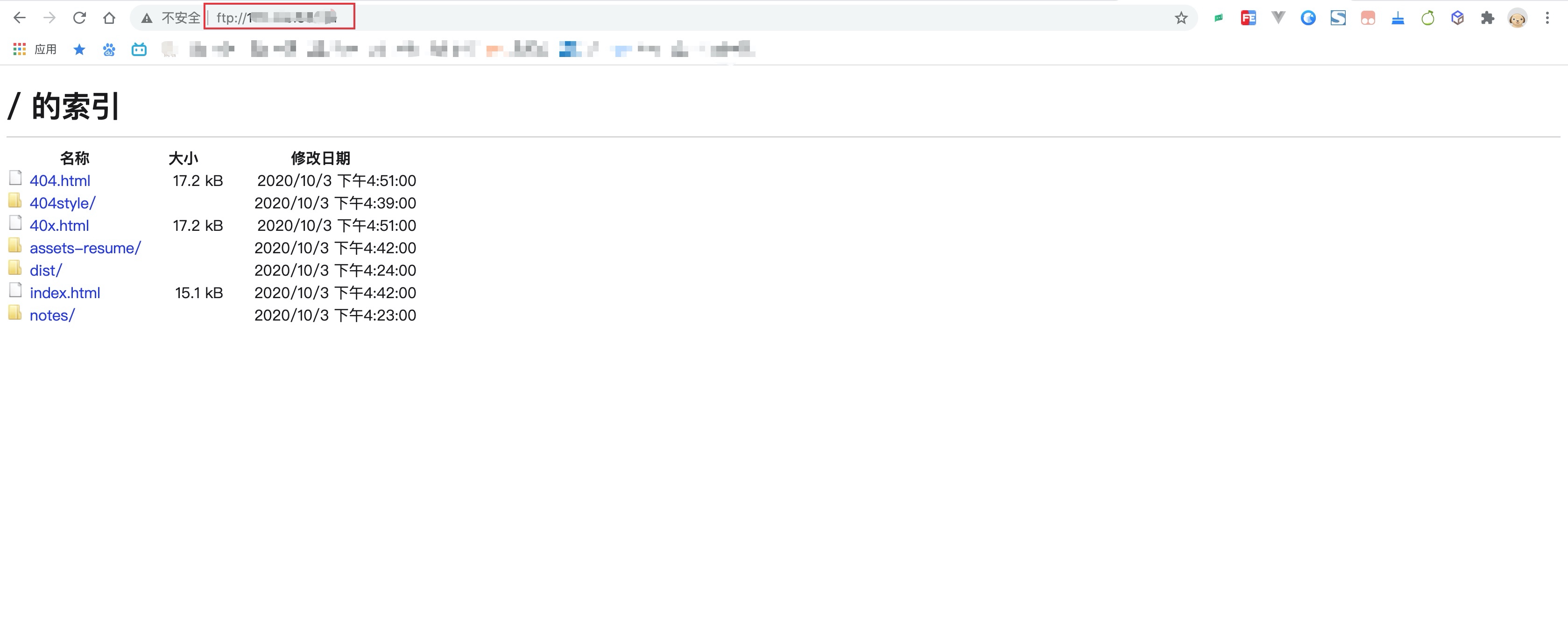Image resolution: width=1568 pixels, height=643 pixels.
Task: Open the dist/ folder link
Action: pyautogui.click(x=46, y=271)
